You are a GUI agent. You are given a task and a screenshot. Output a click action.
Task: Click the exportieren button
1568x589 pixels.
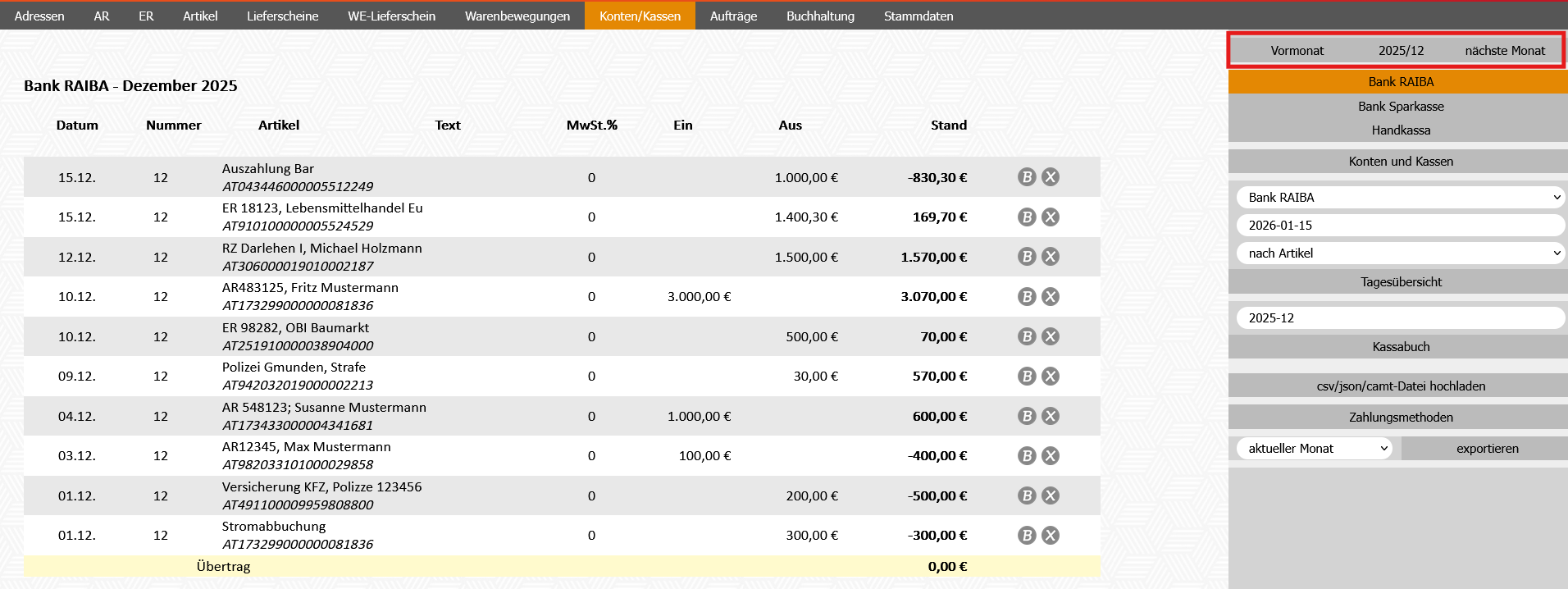point(1487,449)
